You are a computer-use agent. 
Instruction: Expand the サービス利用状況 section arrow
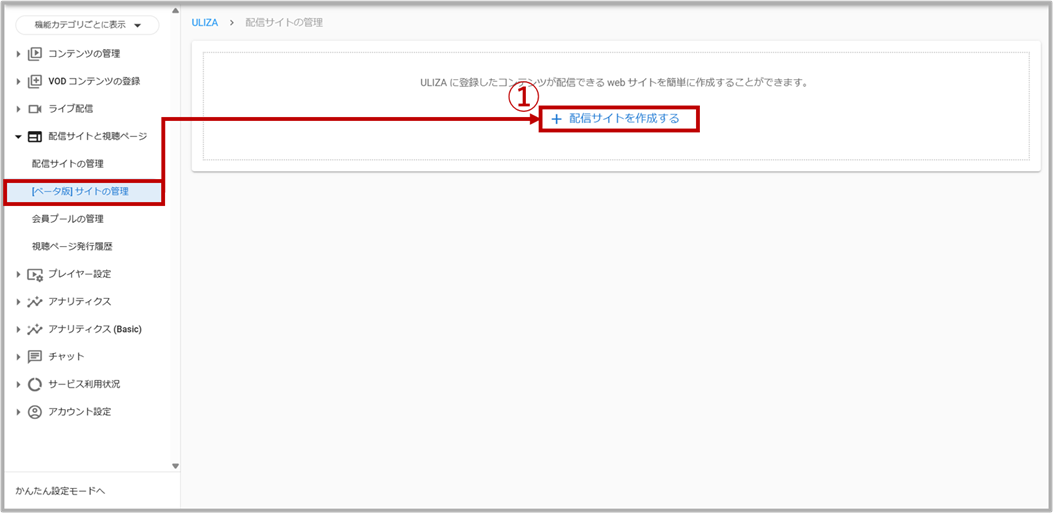(19, 384)
